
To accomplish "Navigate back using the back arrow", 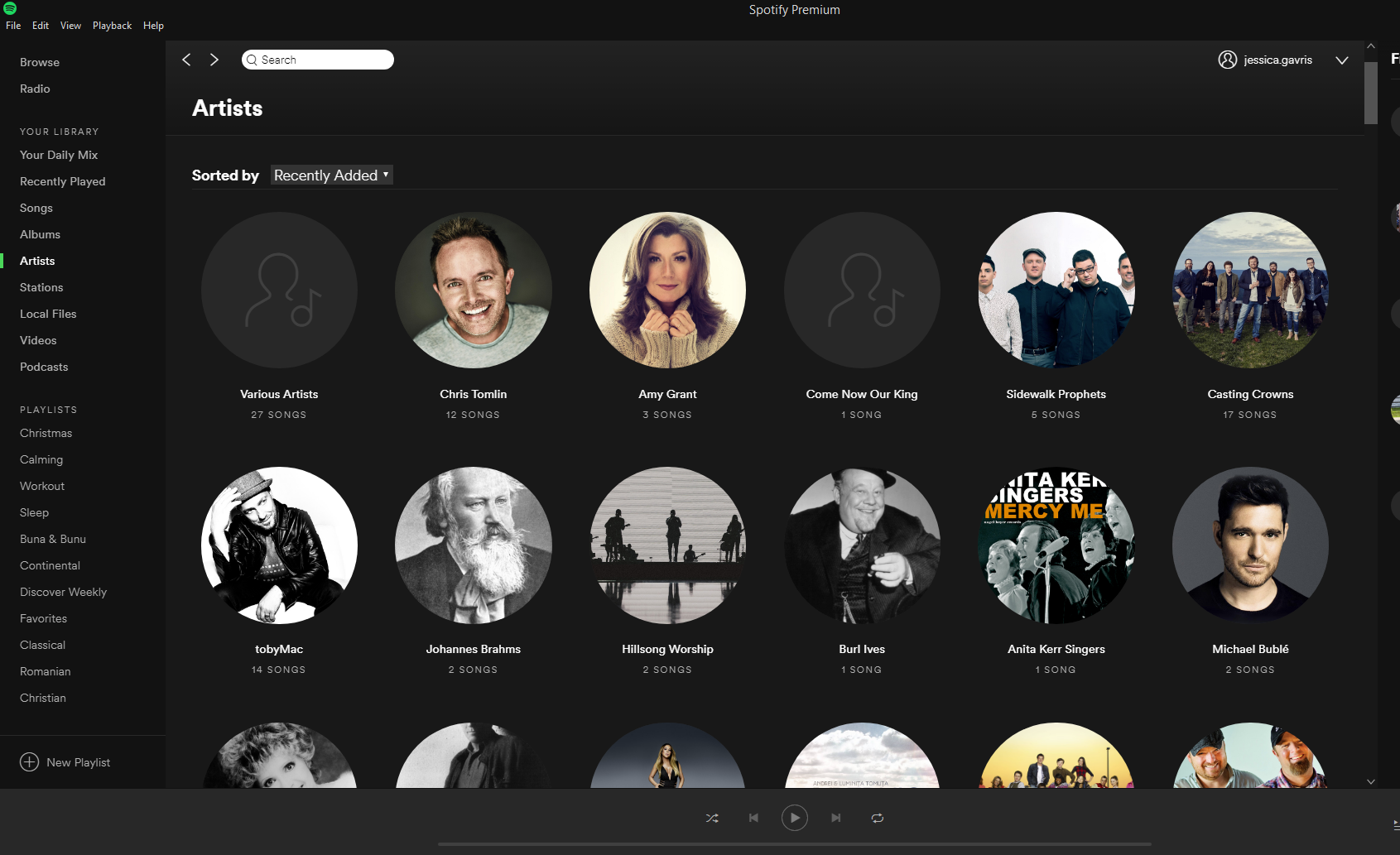I will (186, 60).
